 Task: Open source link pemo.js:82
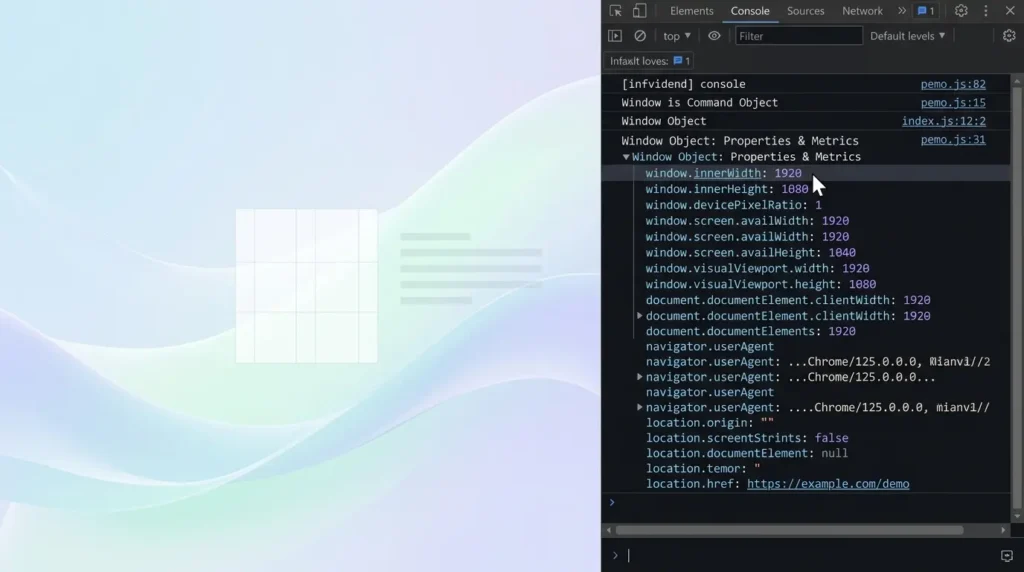(953, 84)
